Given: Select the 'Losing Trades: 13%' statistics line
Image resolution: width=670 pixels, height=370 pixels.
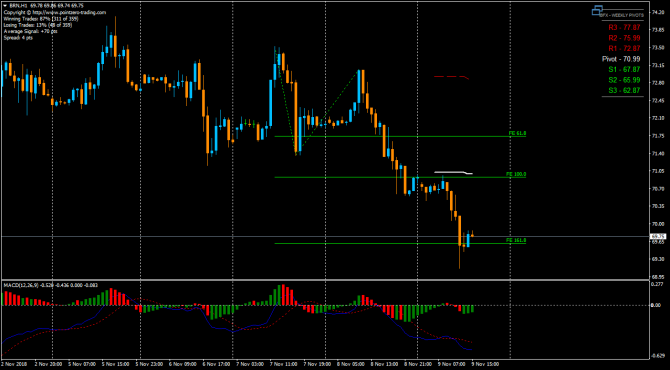Looking at the screenshot, I should pos(38,25).
